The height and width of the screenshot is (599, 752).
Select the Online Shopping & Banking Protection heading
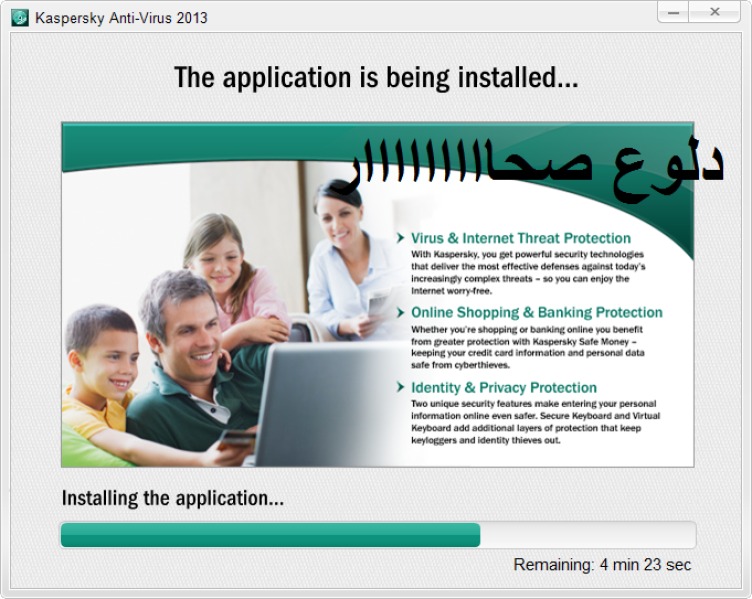(x=536, y=313)
